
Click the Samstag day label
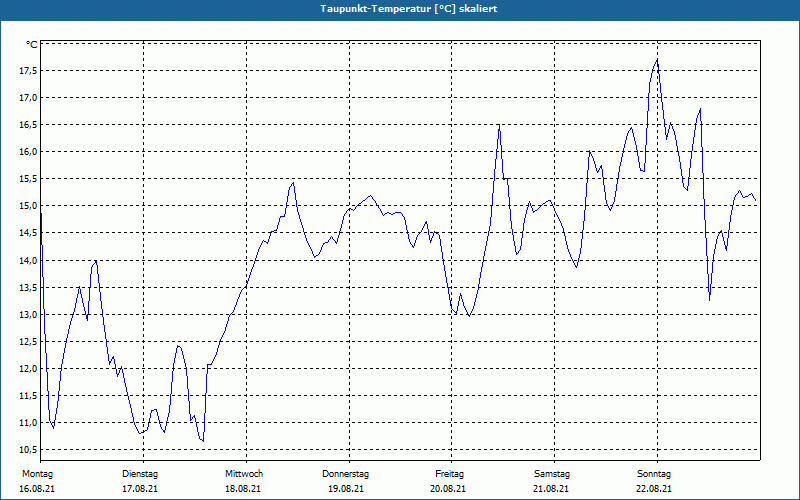(x=552, y=474)
